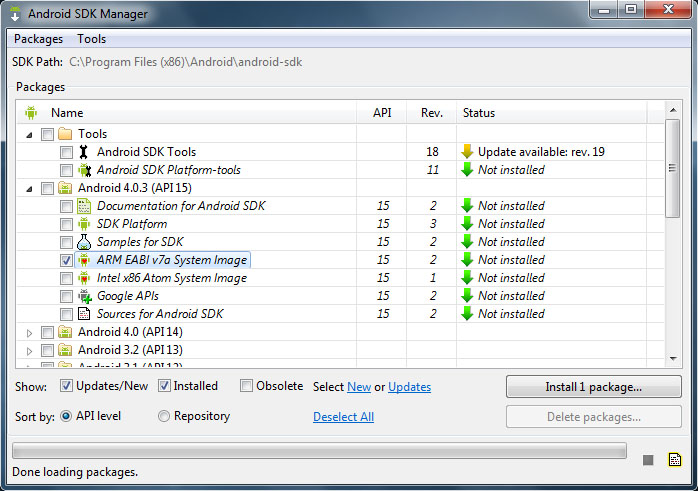Collapse the Android 4.0.3 (API 15) group
698x491 pixels.
pyautogui.click(x=29, y=189)
